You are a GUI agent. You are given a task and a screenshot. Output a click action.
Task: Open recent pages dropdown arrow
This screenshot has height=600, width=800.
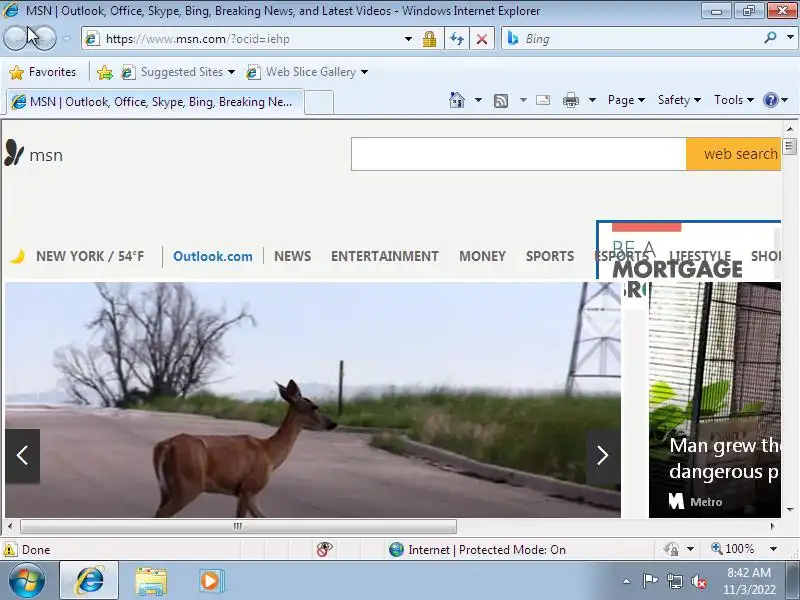[x=67, y=38]
